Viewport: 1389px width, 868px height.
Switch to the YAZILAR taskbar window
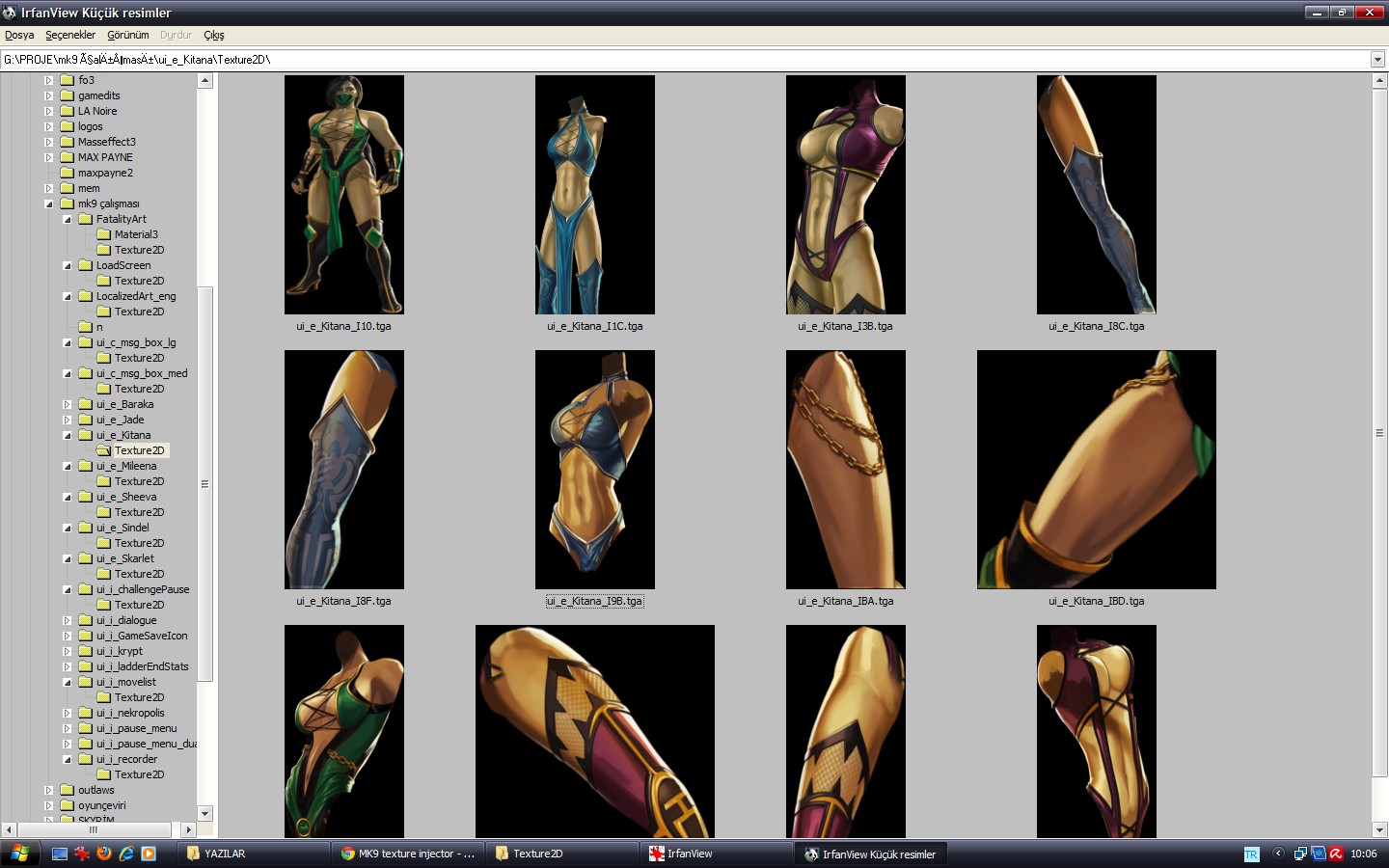click(253, 854)
